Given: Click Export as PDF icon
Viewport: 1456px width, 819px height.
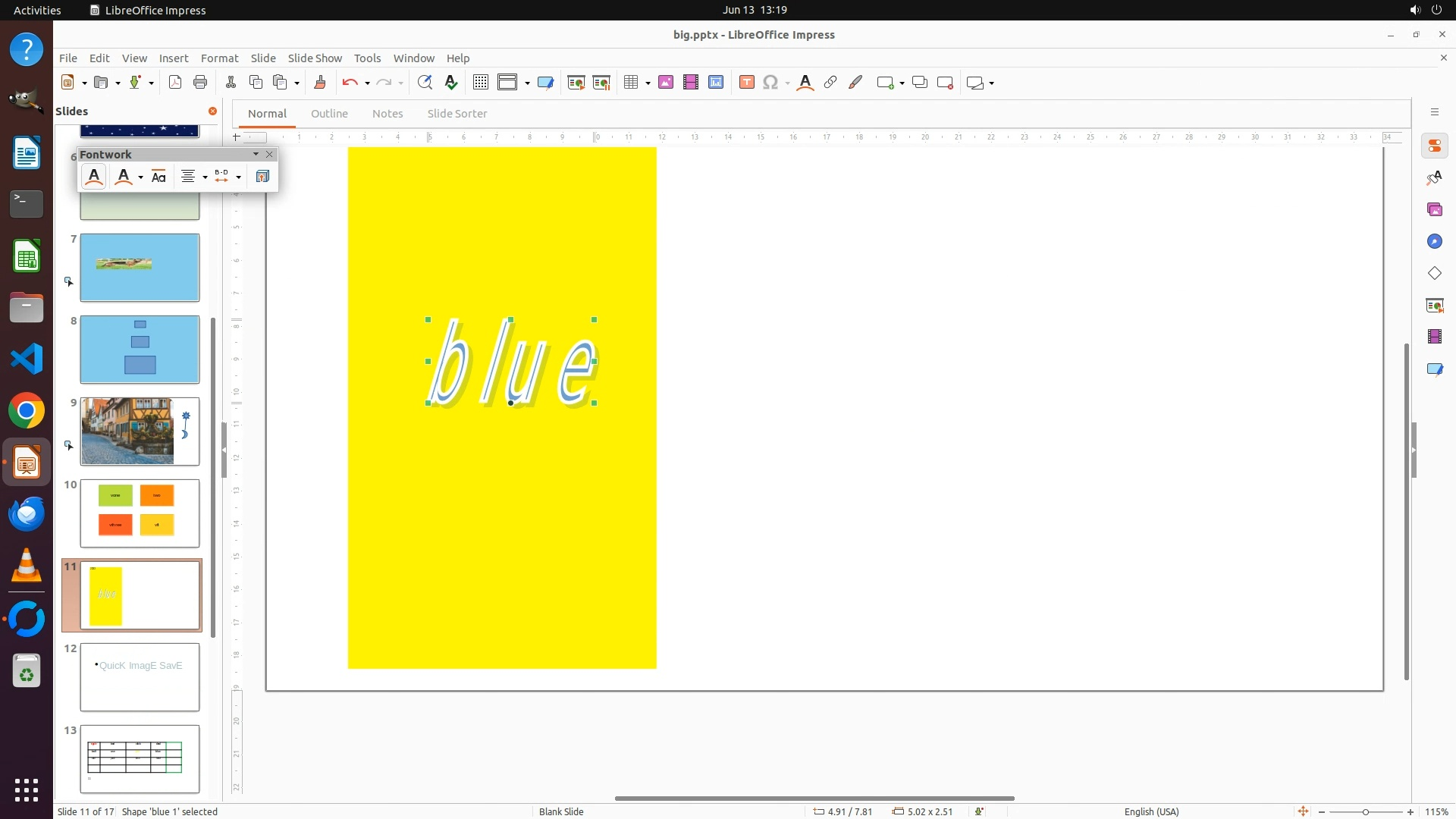Looking at the screenshot, I should pos(175,83).
